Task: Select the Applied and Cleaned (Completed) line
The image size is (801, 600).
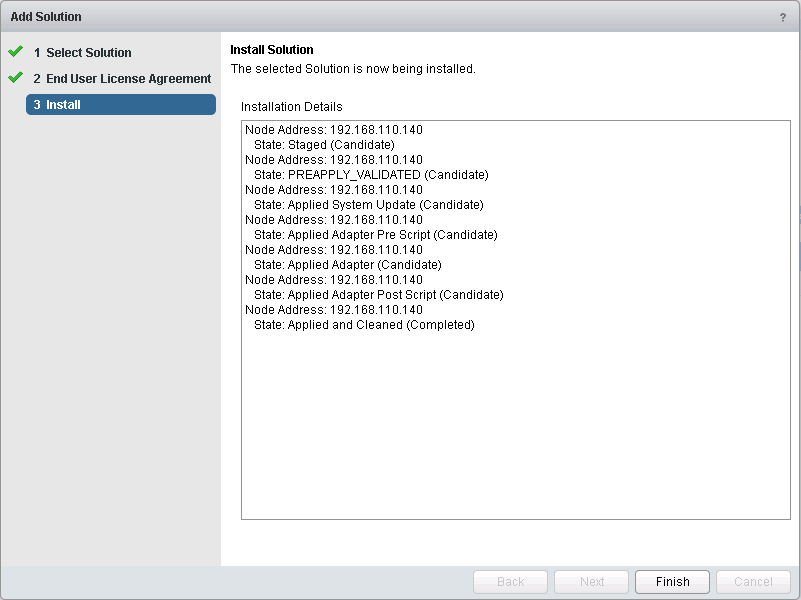Action: pos(364,325)
